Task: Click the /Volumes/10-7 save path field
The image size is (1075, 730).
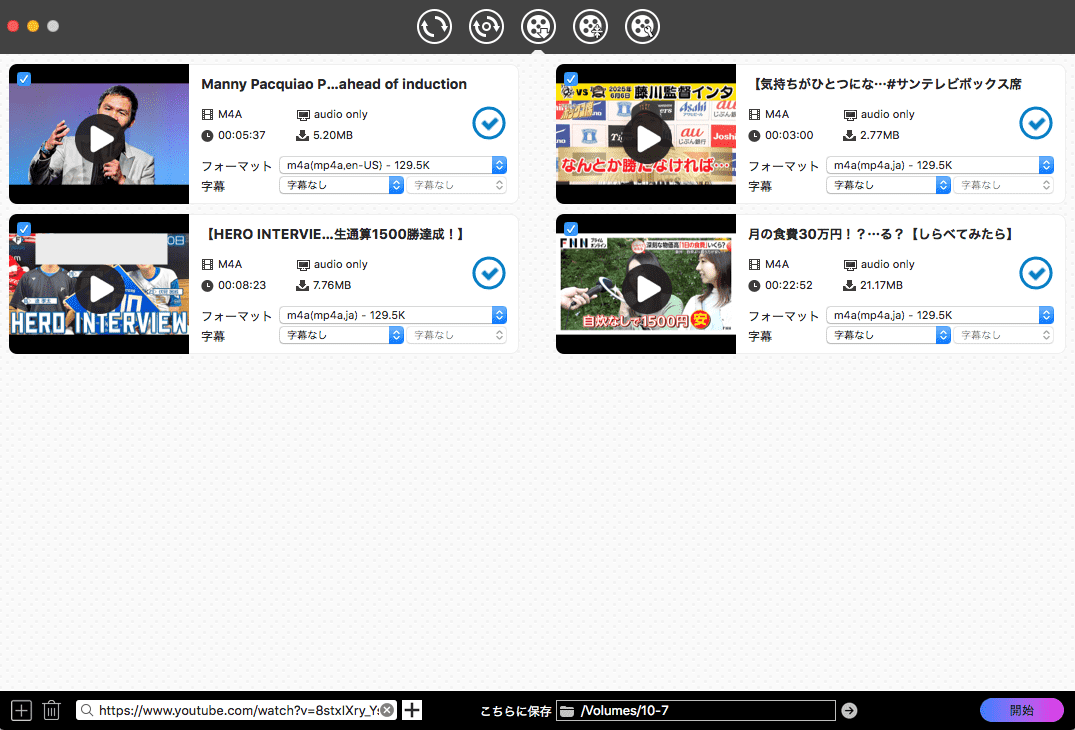Action: click(x=695, y=711)
